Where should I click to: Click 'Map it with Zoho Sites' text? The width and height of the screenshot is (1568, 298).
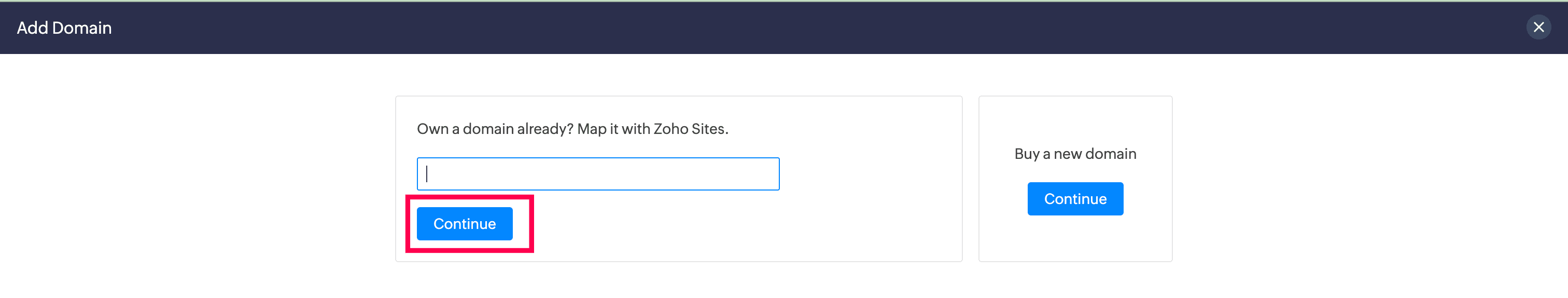click(652, 129)
